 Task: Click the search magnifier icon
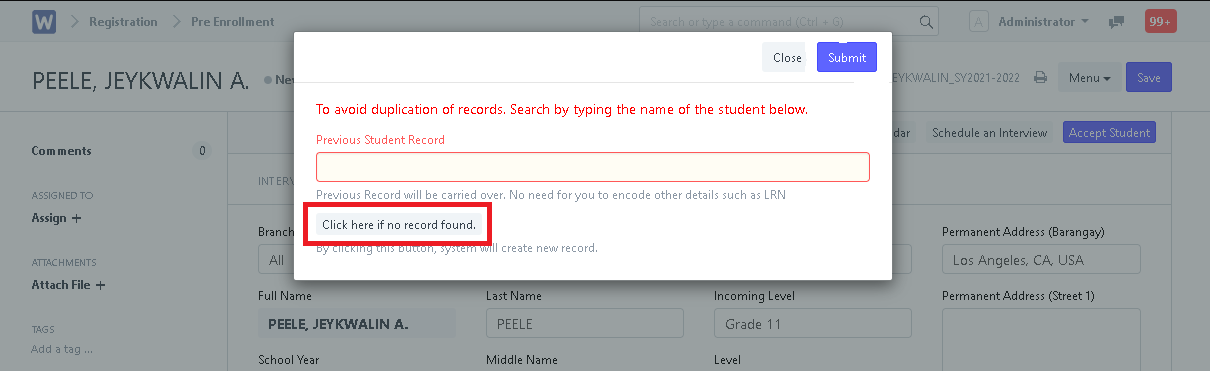[927, 21]
